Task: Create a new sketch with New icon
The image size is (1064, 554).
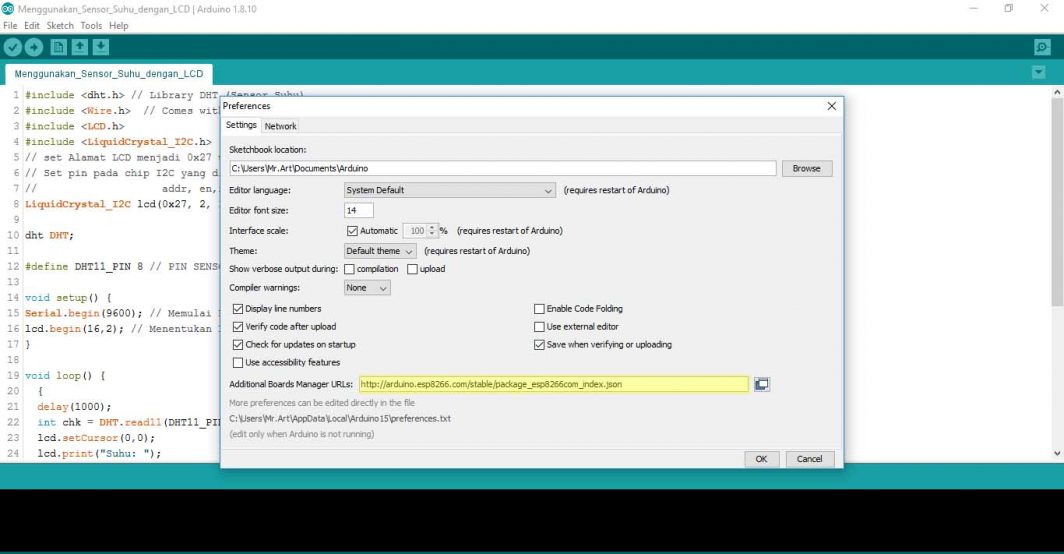Action: 58,47
